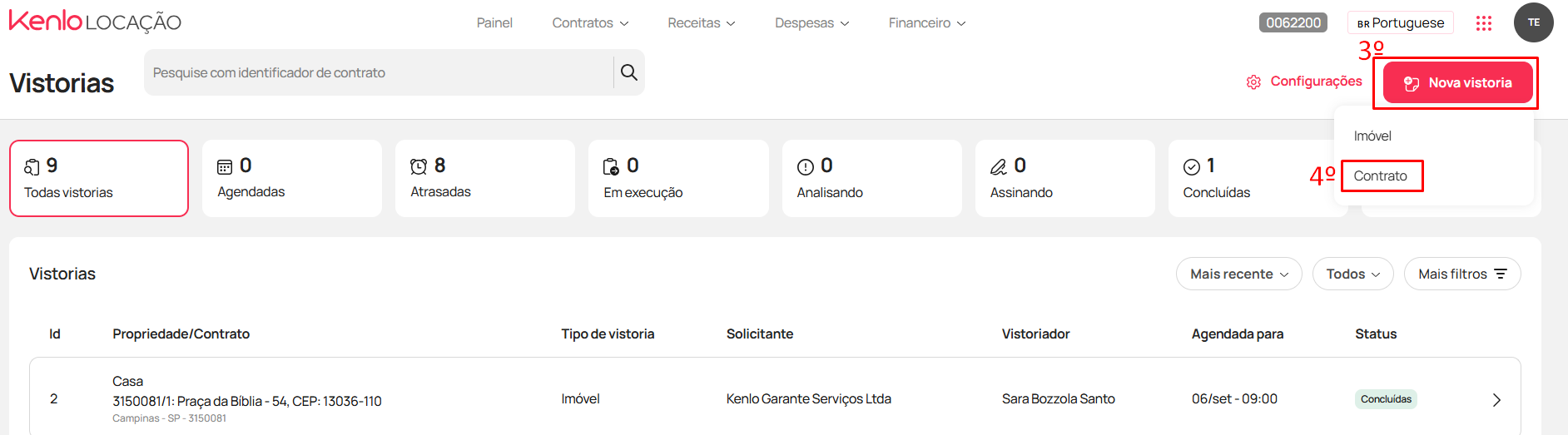Open the Mais recente sort dropdown
The width and height of the screenshot is (1568, 435).
[1238, 274]
